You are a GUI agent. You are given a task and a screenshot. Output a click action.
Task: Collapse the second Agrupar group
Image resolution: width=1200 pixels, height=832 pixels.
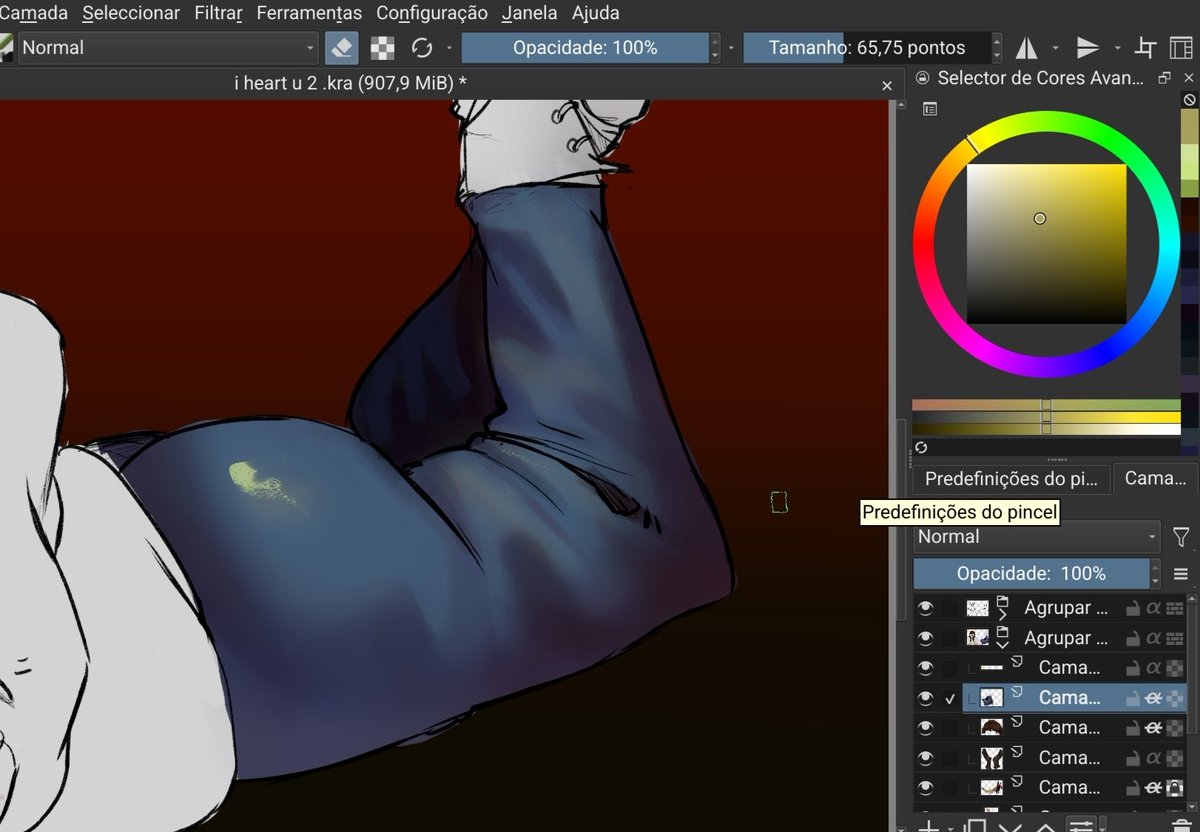pyautogui.click(x=1005, y=645)
